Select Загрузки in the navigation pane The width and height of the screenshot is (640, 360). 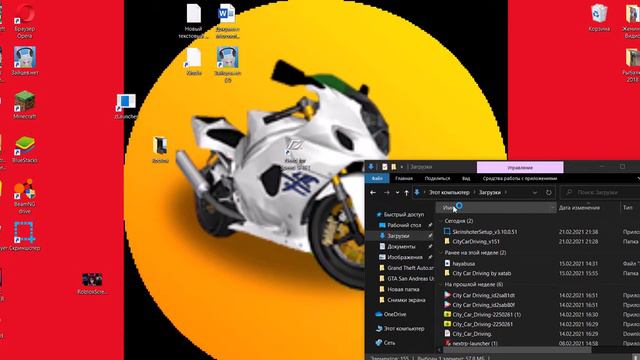click(x=398, y=236)
